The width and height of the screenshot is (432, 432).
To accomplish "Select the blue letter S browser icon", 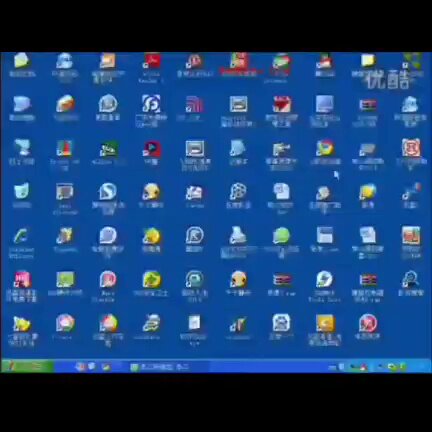I will (x=108, y=192).
